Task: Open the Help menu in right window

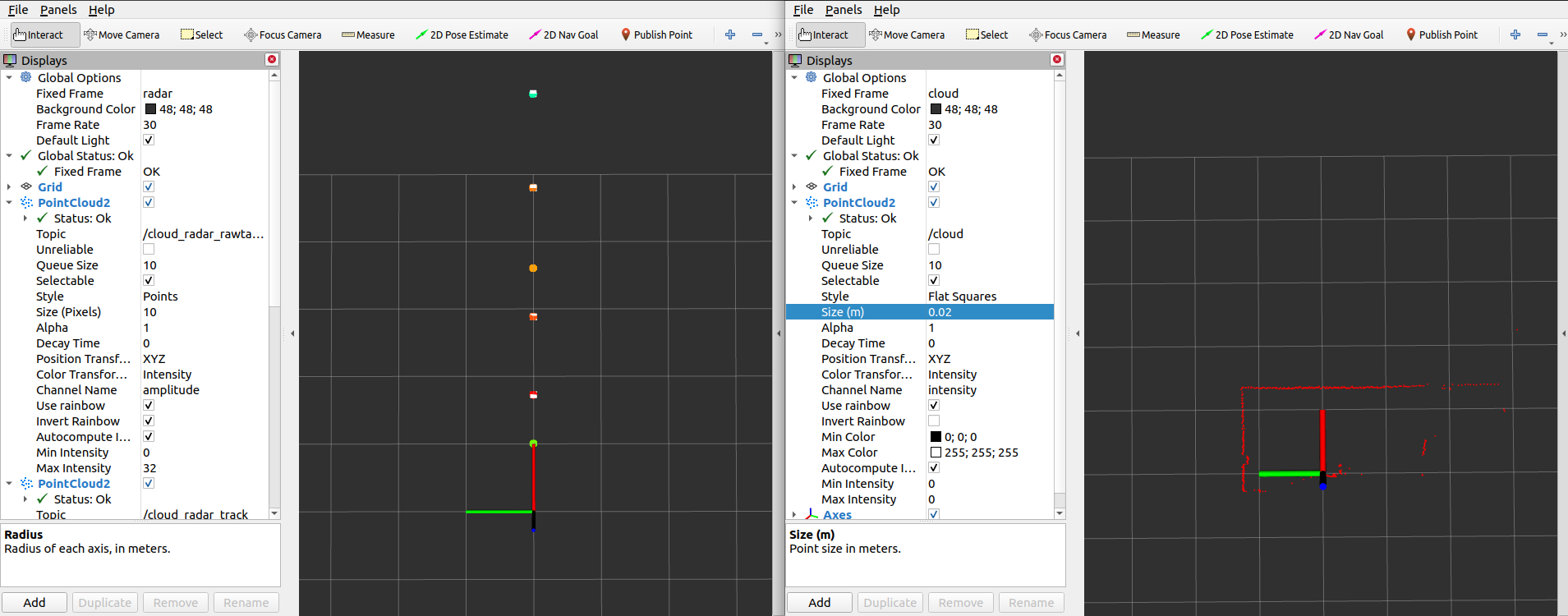Action: (x=886, y=10)
